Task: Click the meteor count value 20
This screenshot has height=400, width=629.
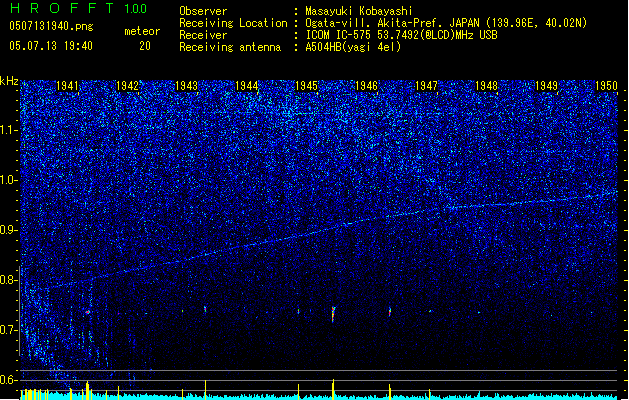Action: click(x=145, y=46)
